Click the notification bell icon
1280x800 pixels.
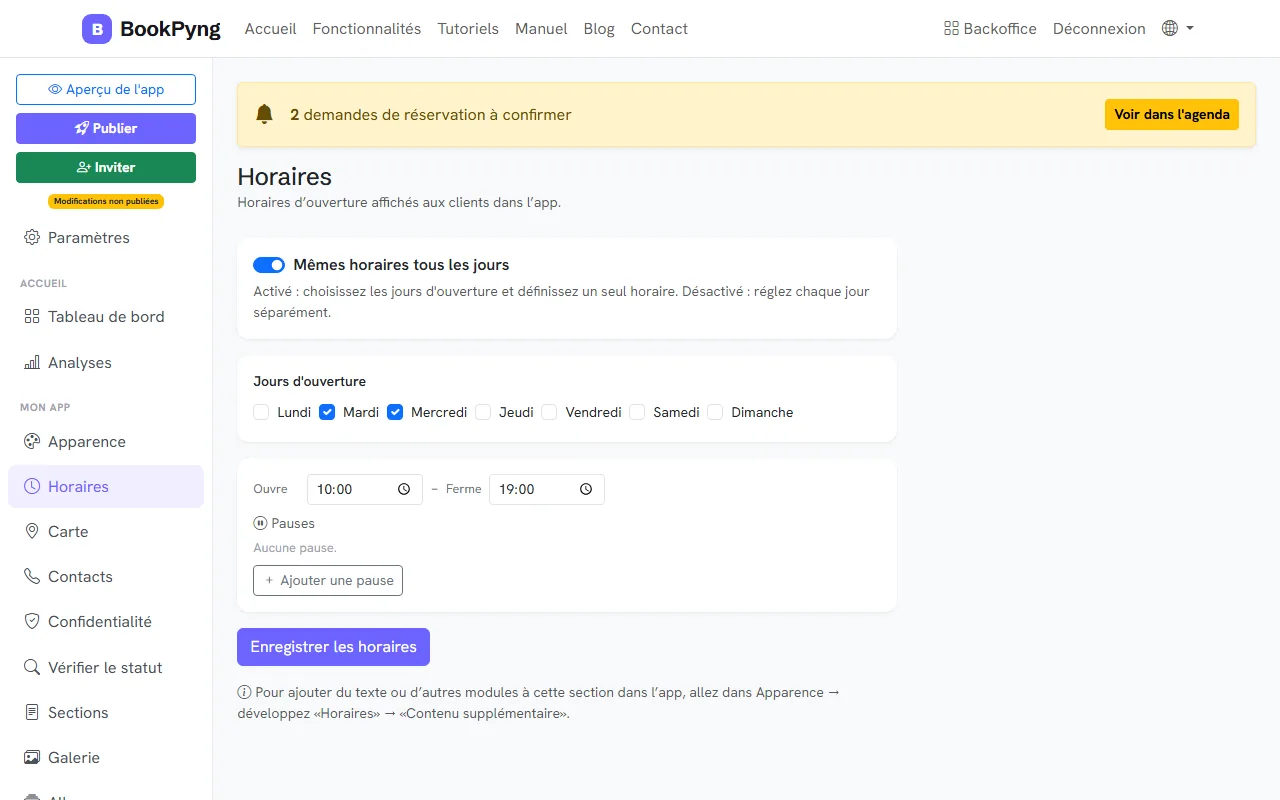pyautogui.click(x=264, y=114)
